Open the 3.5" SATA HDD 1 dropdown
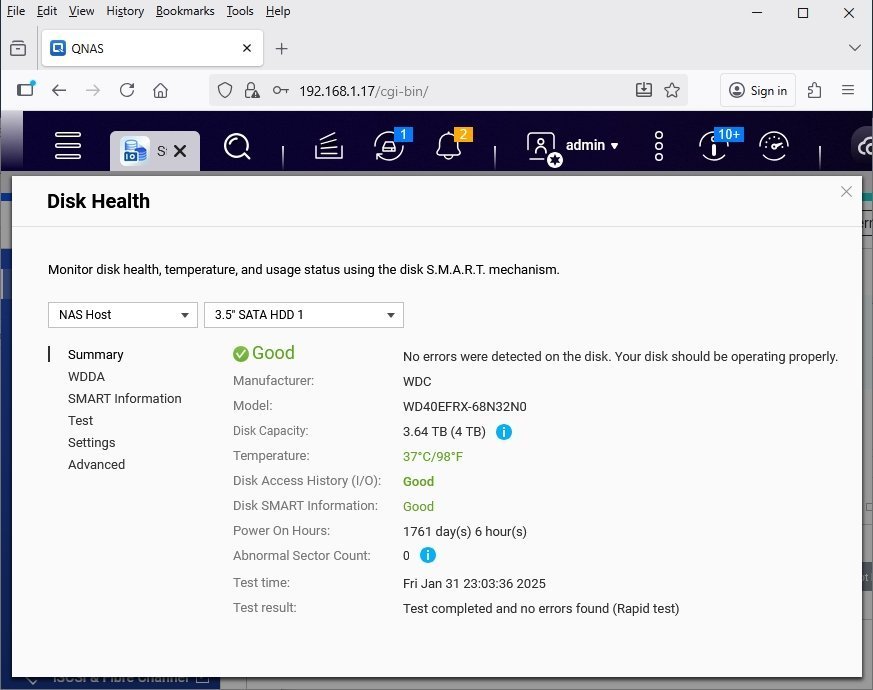 pyautogui.click(x=303, y=314)
